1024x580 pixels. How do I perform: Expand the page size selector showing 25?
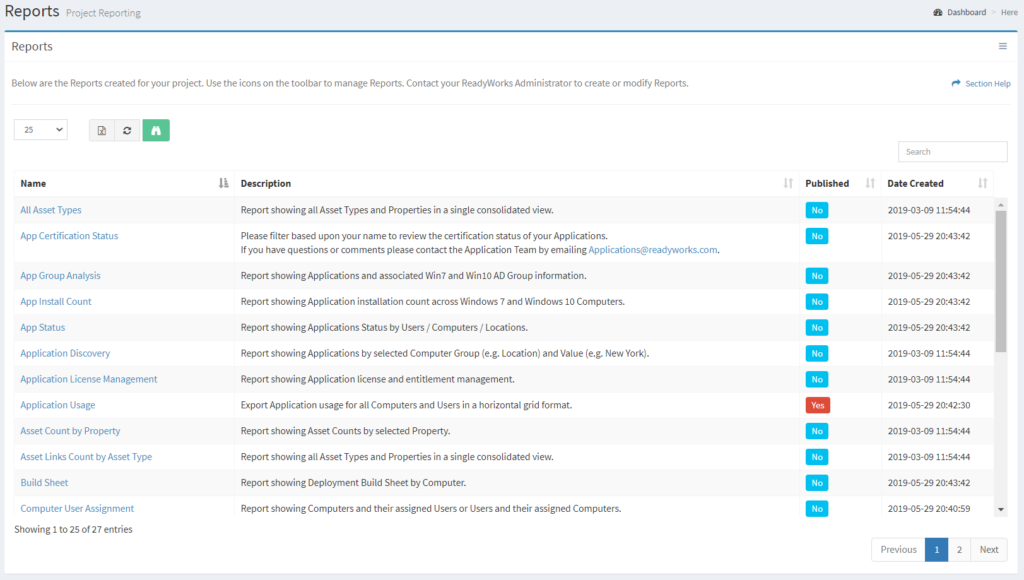click(40, 129)
